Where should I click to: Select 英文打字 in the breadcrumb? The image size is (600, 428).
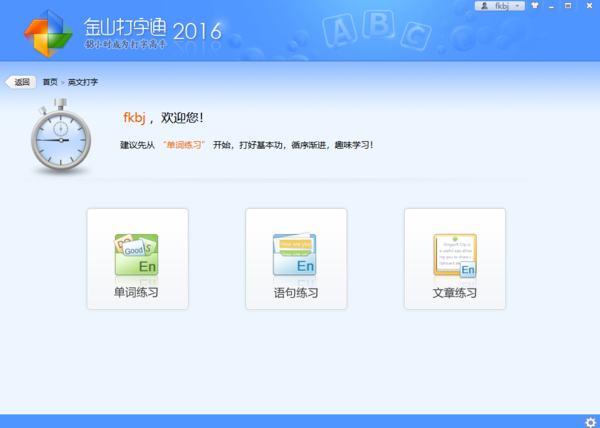point(83,82)
